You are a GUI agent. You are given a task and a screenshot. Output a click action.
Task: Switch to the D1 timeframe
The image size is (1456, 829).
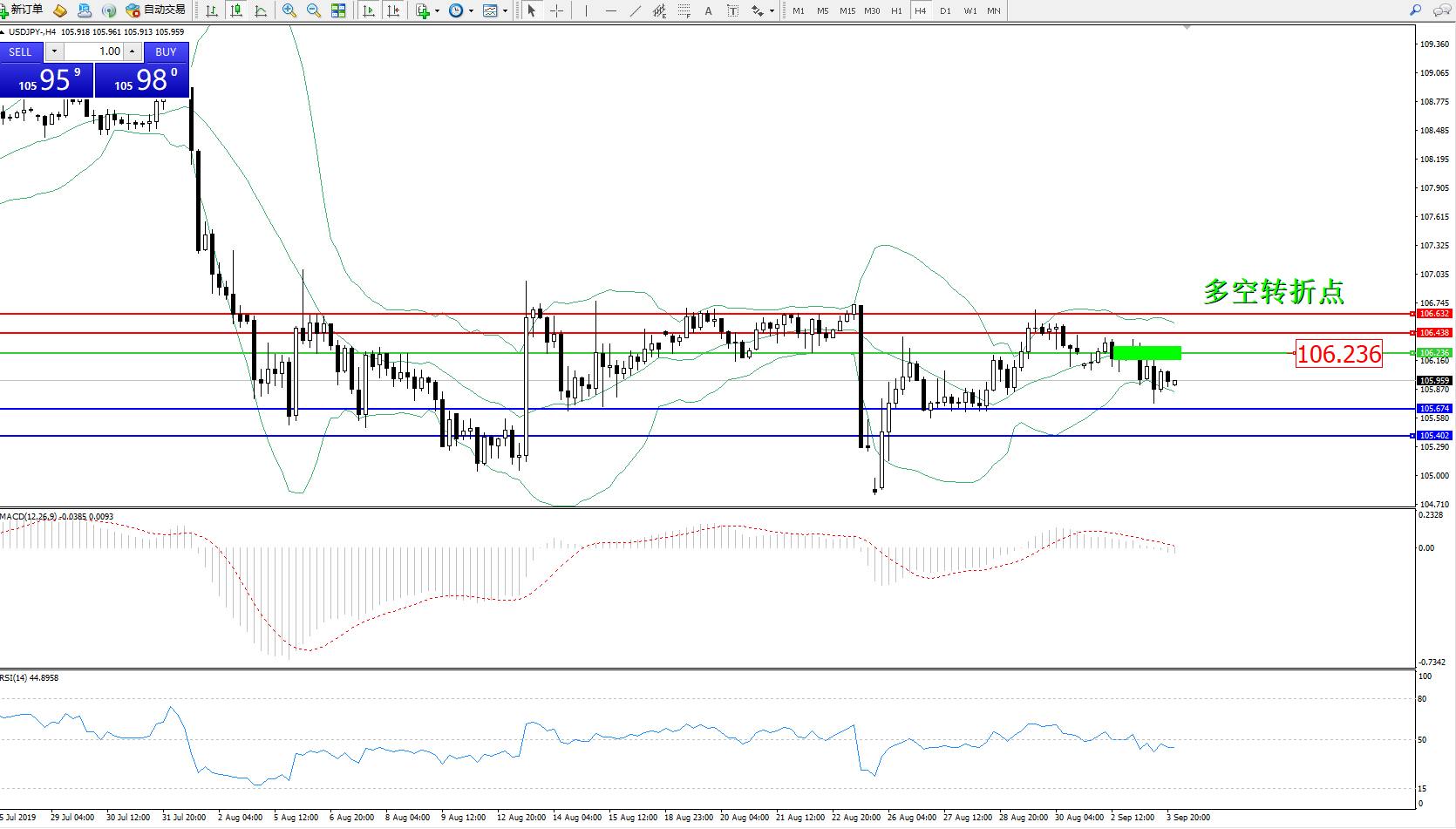click(x=945, y=10)
